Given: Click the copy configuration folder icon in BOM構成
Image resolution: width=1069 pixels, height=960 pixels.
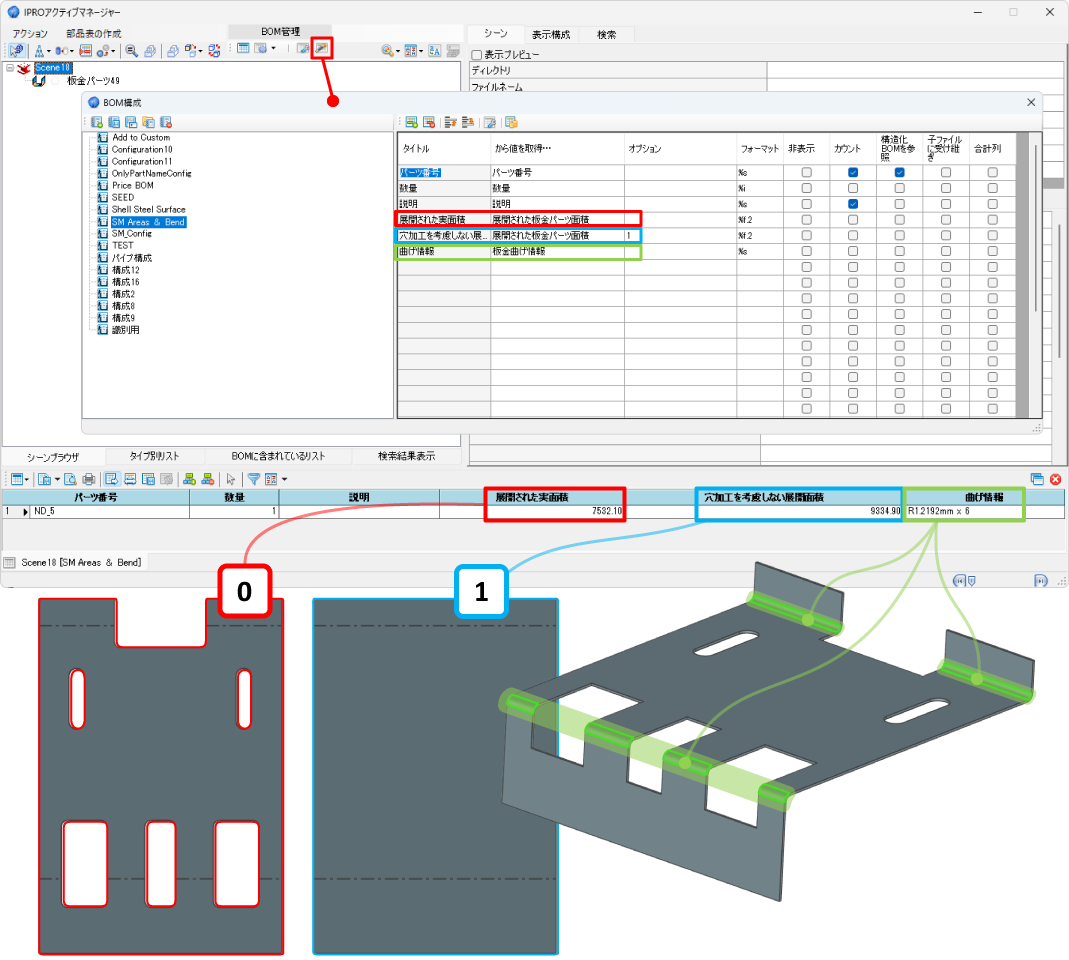Looking at the screenshot, I should [x=148, y=122].
